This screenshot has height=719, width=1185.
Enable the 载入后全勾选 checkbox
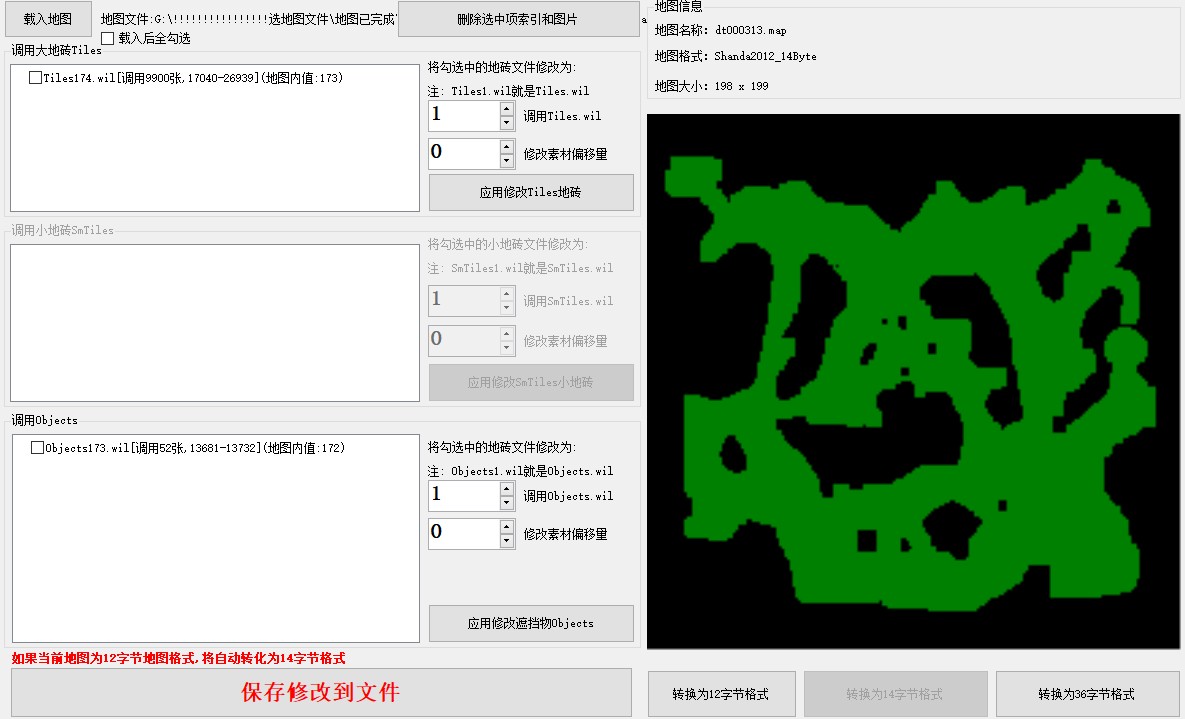[x=108, y=38]
